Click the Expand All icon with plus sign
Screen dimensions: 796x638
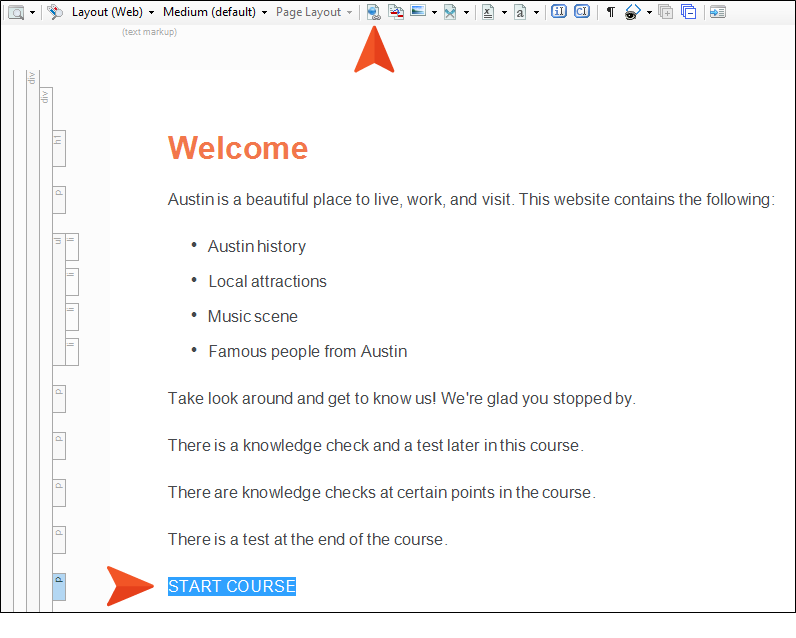(666, 12)
